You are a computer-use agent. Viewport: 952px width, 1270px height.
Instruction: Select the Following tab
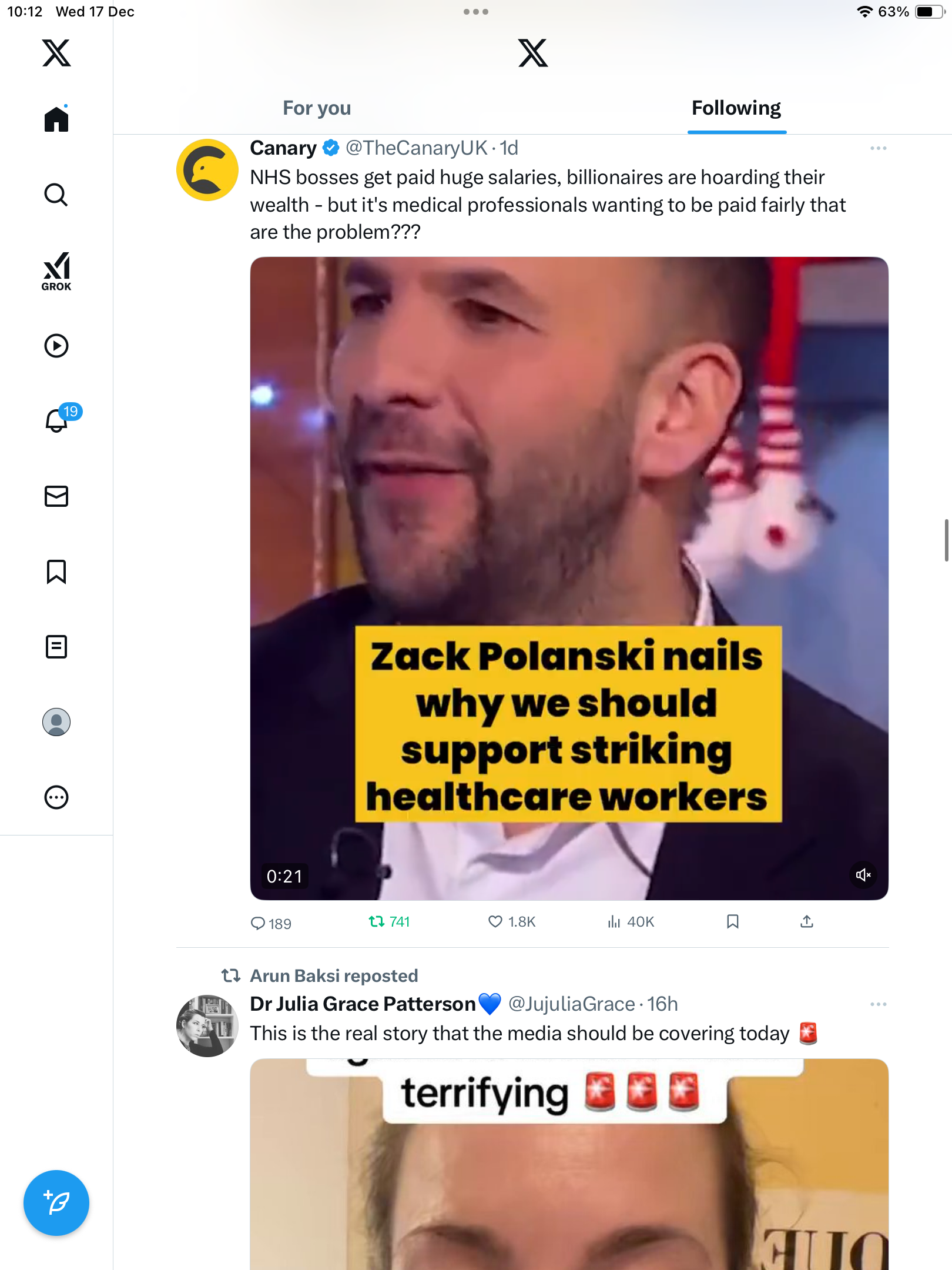point(736,108)
